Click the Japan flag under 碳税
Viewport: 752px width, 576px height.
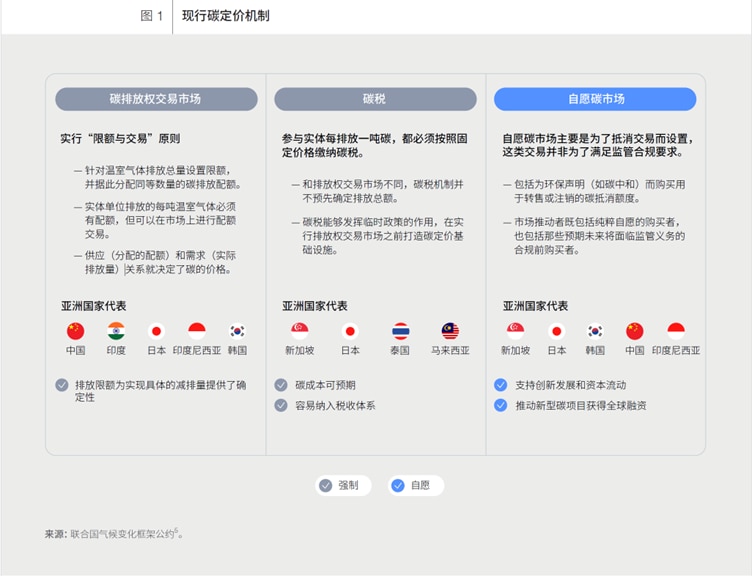coord(350,331)
